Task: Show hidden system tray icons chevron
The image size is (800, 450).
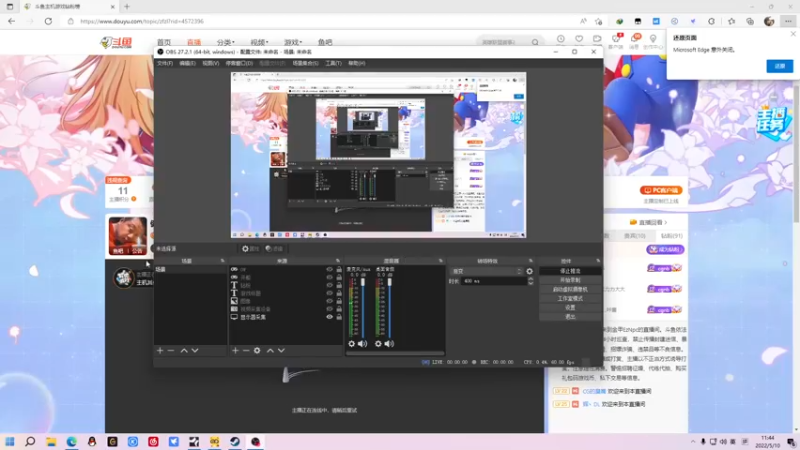Action: [x=692, y=442]
